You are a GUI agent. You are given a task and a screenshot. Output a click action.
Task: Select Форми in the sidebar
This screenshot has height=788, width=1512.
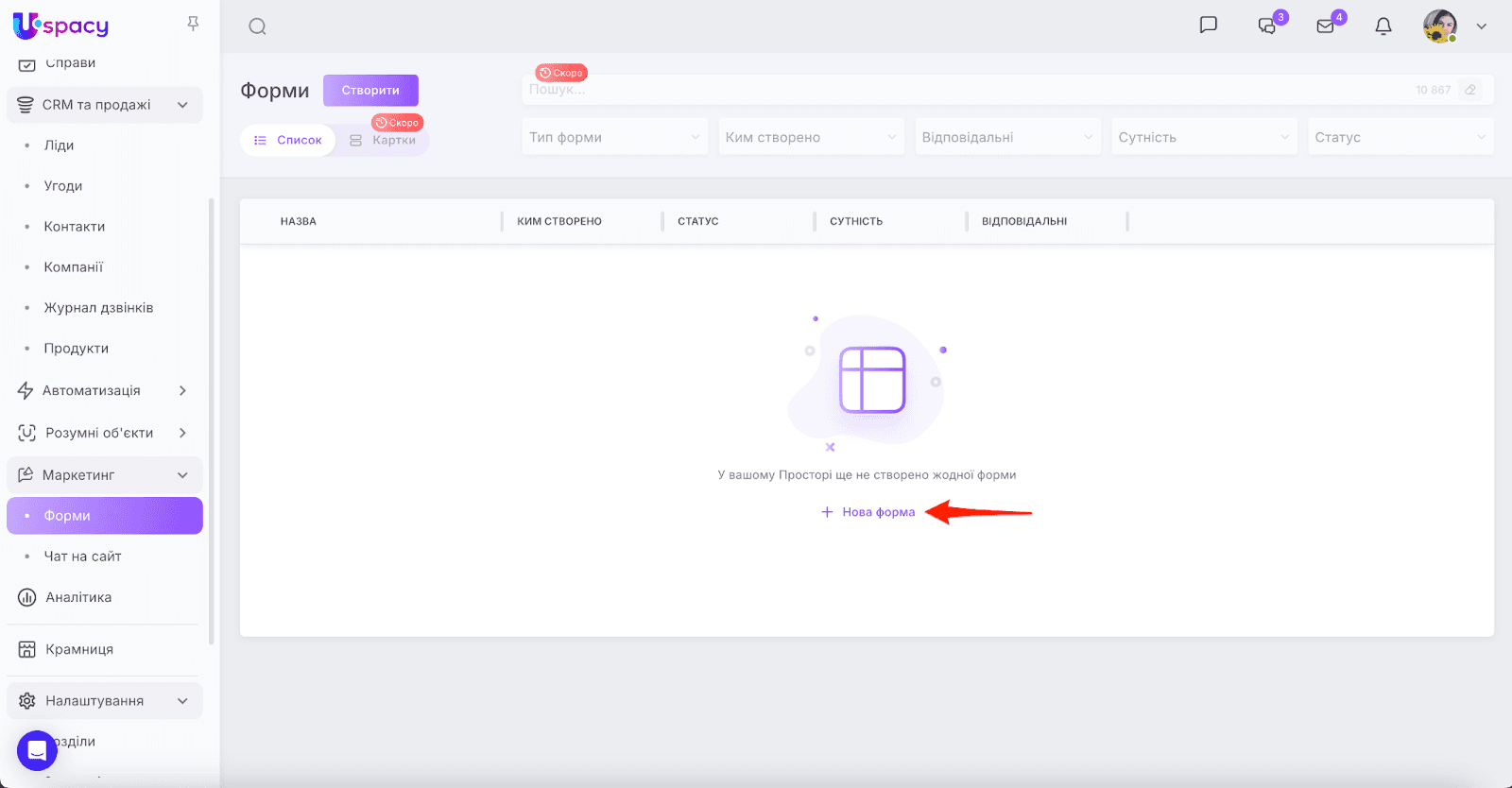(105, 516)
